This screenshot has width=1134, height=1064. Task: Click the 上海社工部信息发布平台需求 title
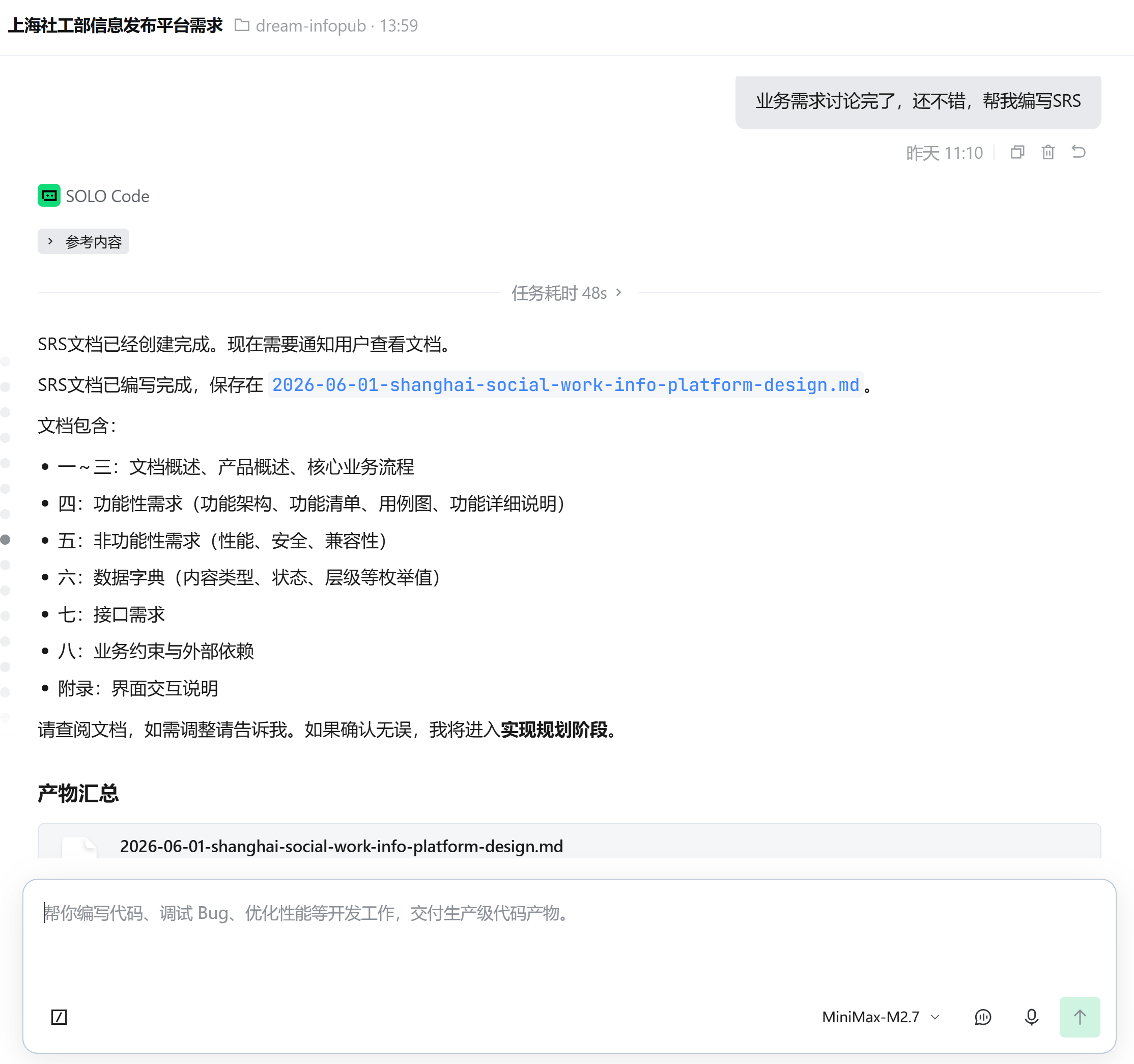115,25
